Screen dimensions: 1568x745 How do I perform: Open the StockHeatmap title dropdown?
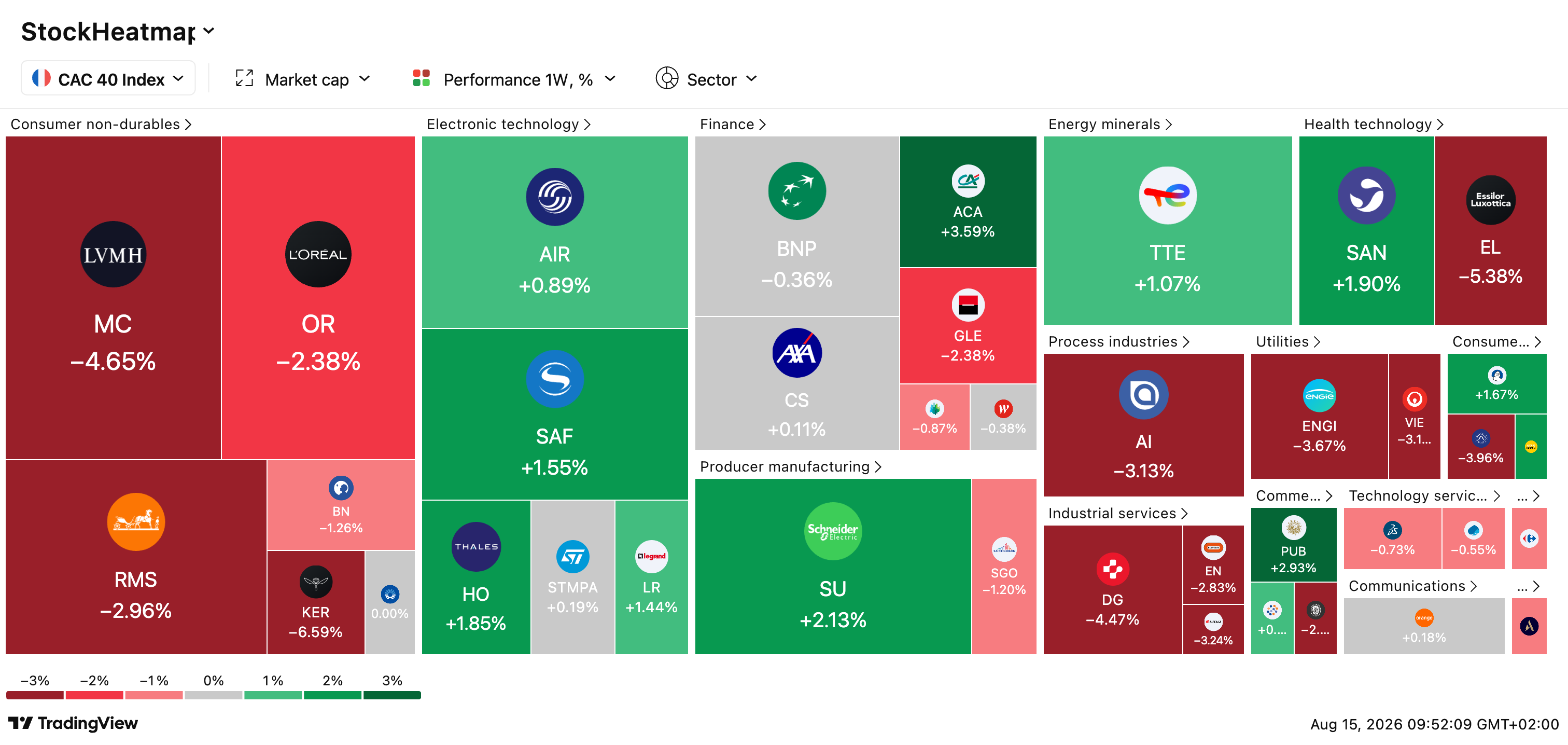tap(118, 31)
